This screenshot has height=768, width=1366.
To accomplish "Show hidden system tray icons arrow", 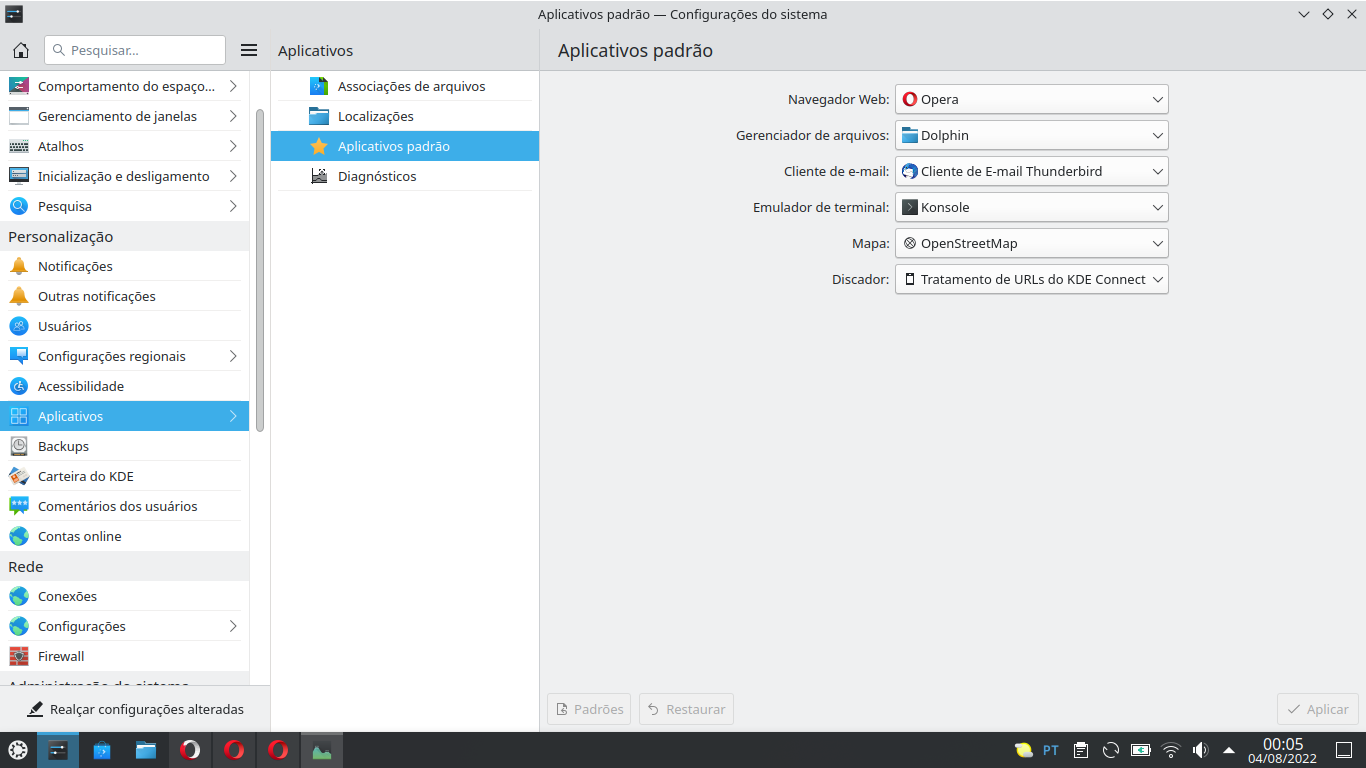I will 1229,750.
